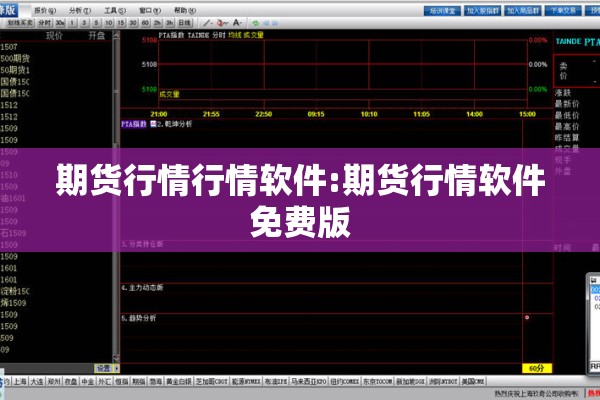Switch to the 郑州 exchange tab
Image resolution: width=600 pixels, height=400 pixels.
54,382
